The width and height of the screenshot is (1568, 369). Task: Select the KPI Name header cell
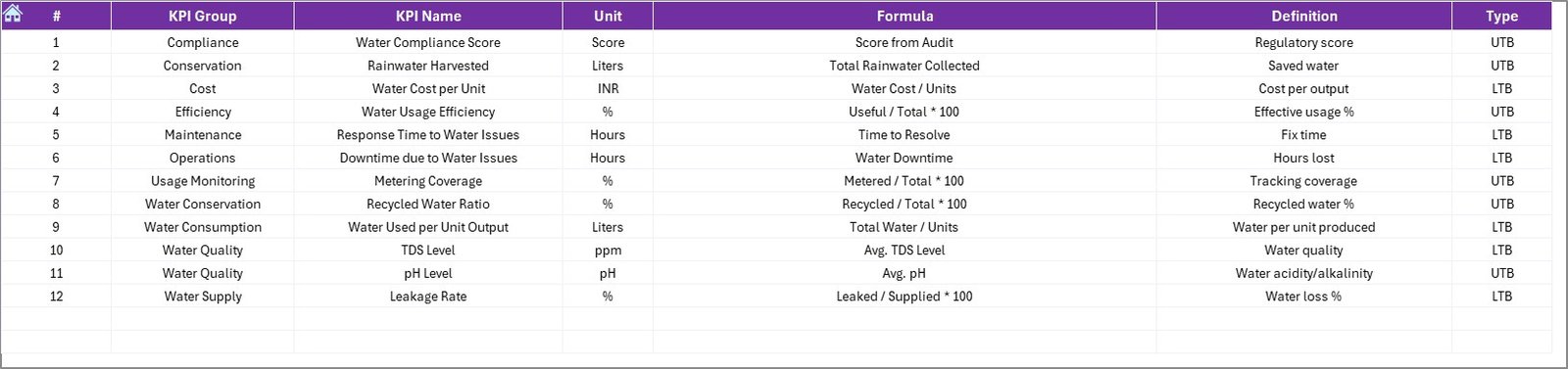[x=428, y=16]
